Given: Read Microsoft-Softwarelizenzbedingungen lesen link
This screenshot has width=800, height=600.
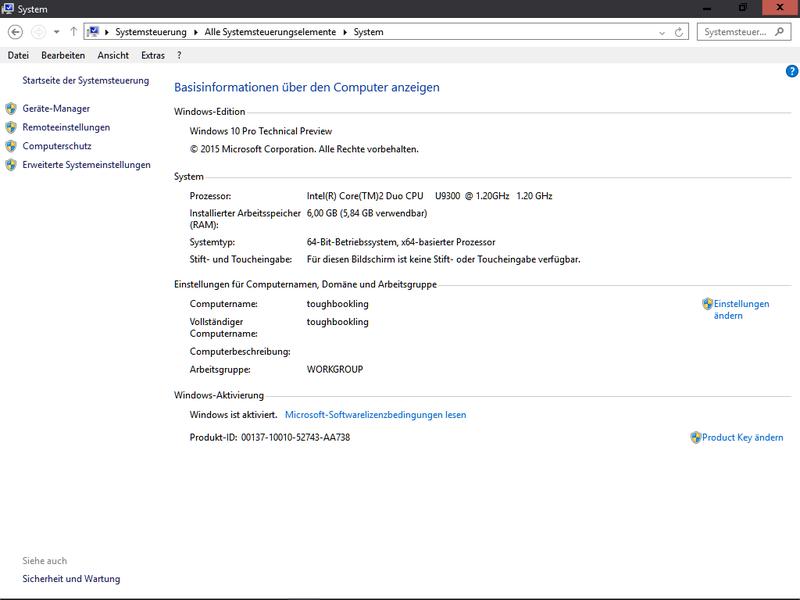Looking at the screenshot, I should 376,415.
